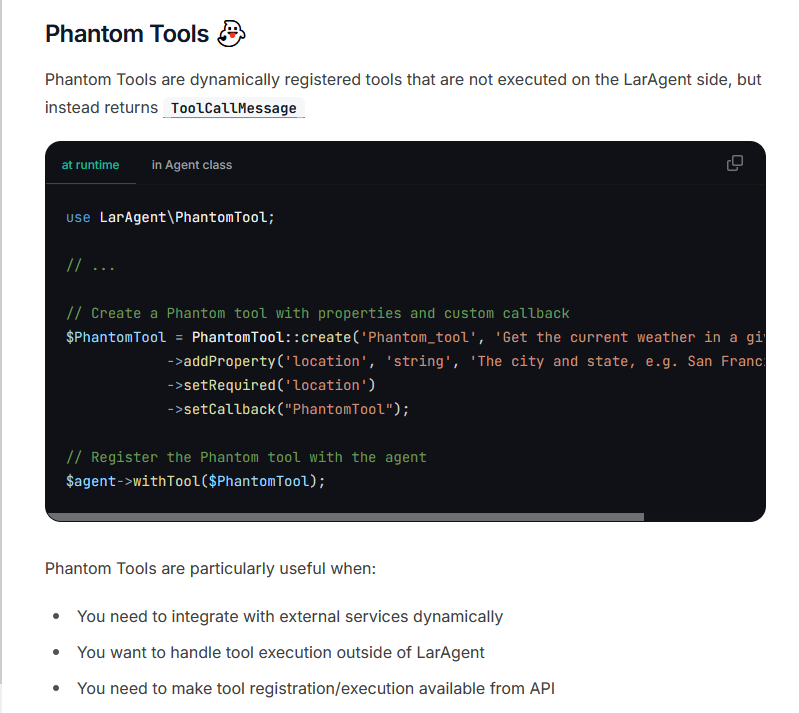Click bullet 'You want to handle tool execution outside'
This screenshot has height=713, width=799.
(281, 652)
